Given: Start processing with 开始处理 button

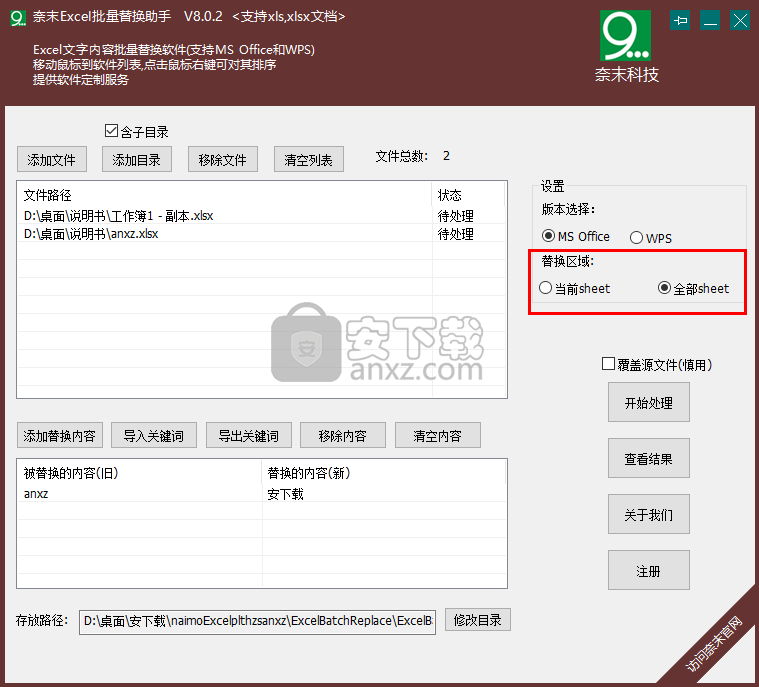Looking at the screenshot, I should point(649,402).
